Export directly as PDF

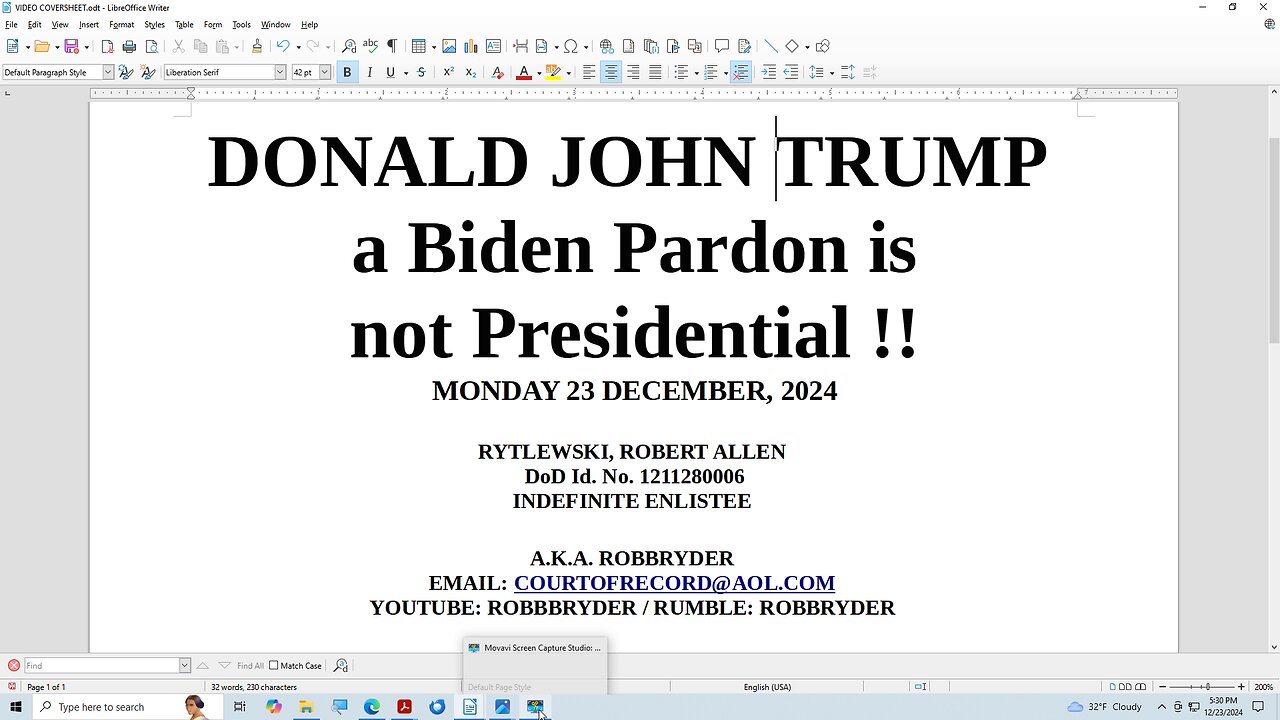107,46
